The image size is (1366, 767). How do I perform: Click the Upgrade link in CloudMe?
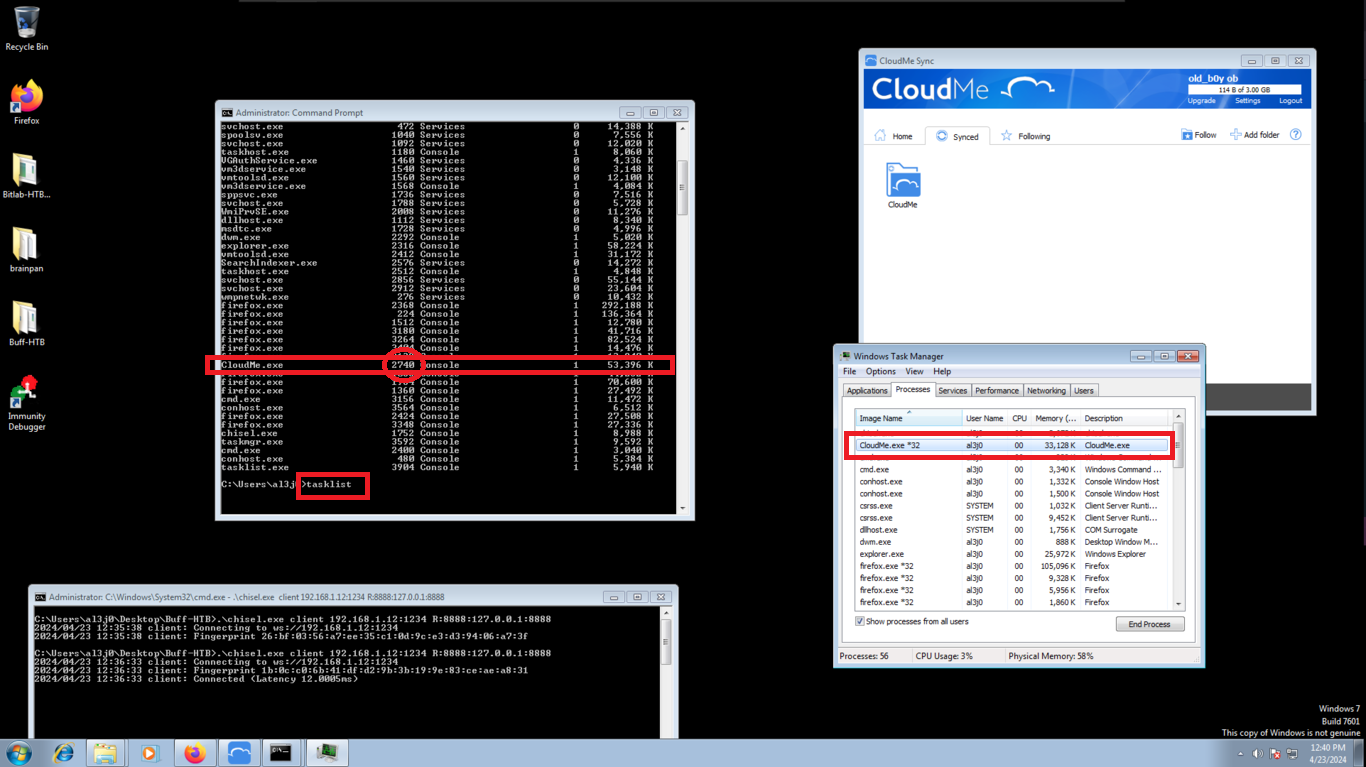(x=1201, y=101)
